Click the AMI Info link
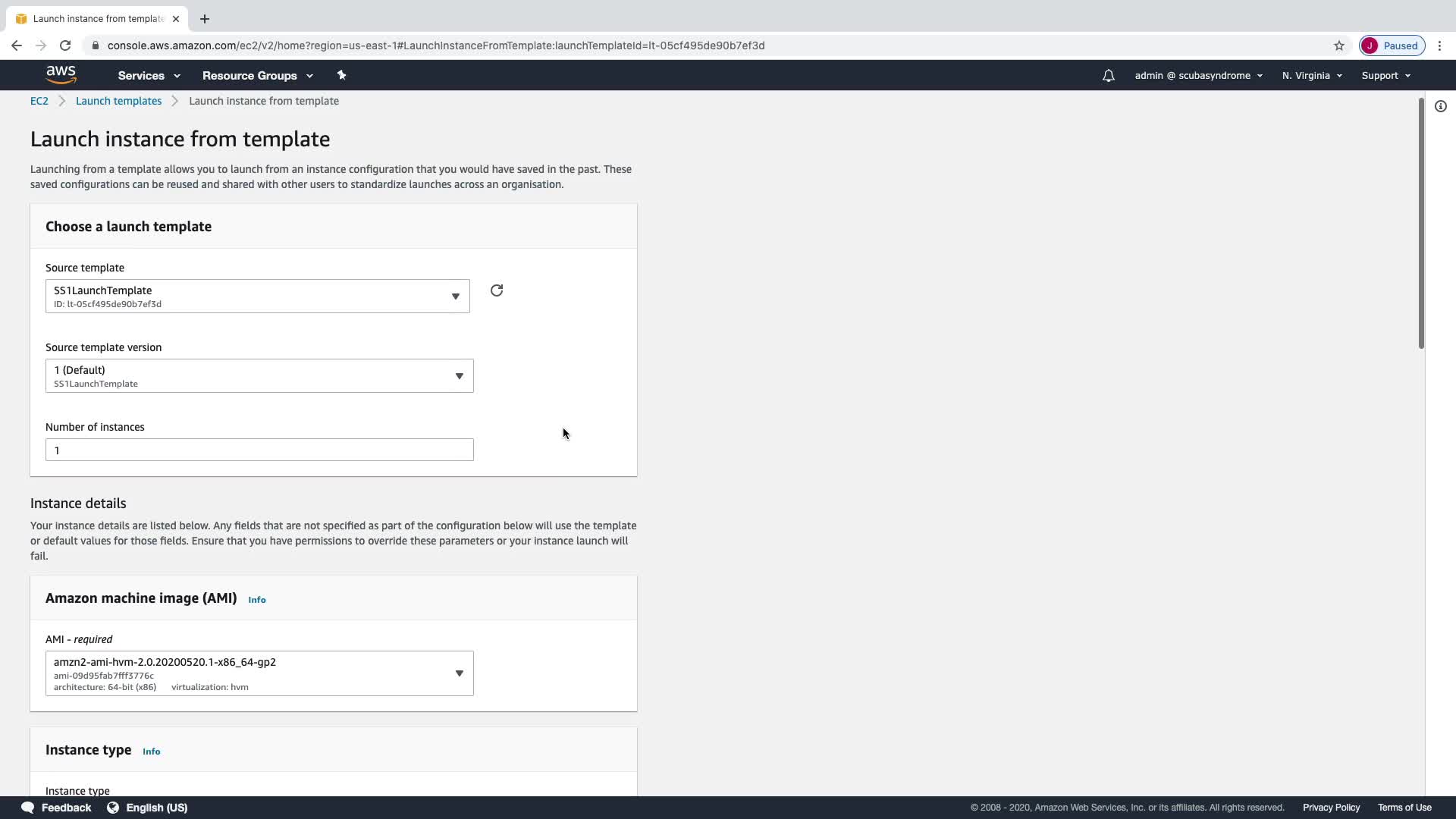The image size is (1456, 819). click(x=257, y=600)
